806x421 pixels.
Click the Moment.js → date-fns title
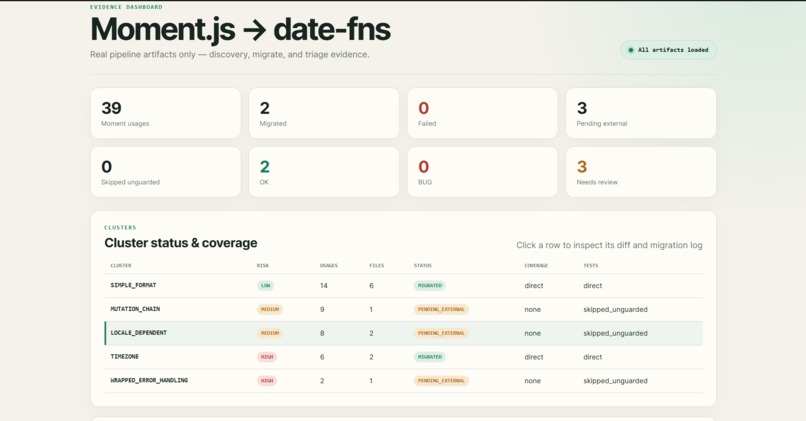tap(241, 29)
